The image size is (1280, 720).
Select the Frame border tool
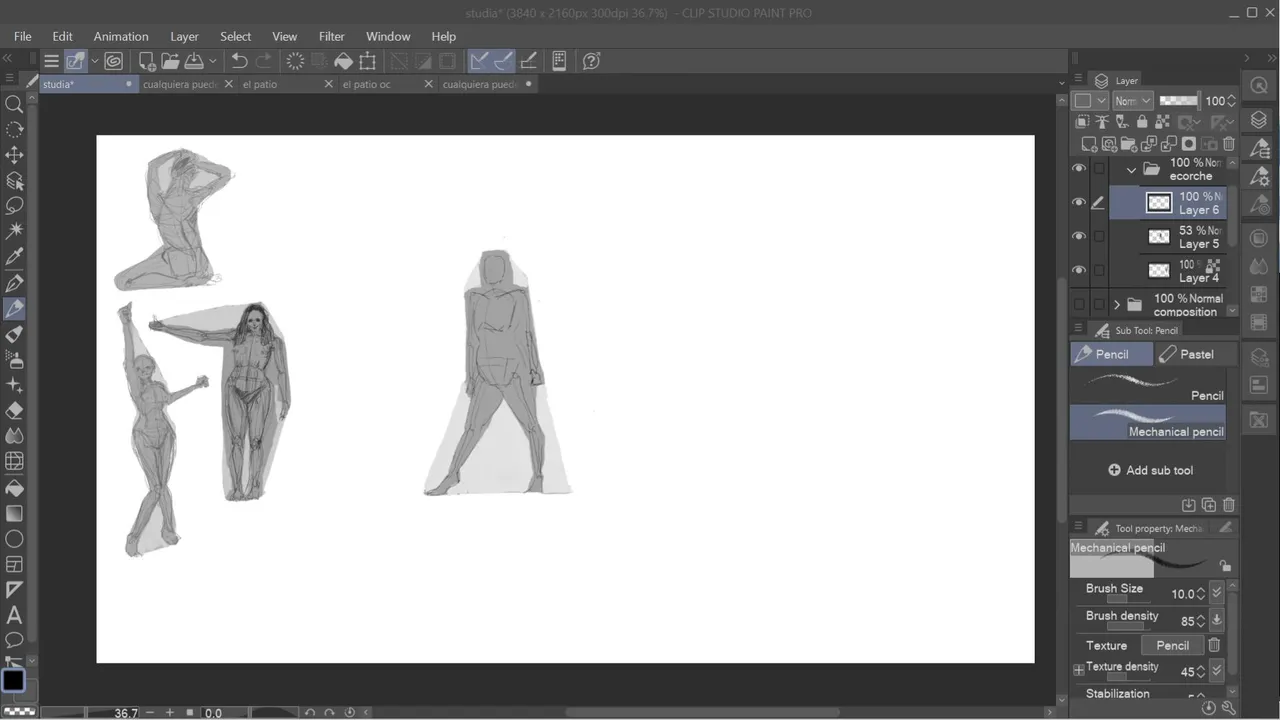click(14, 564)
